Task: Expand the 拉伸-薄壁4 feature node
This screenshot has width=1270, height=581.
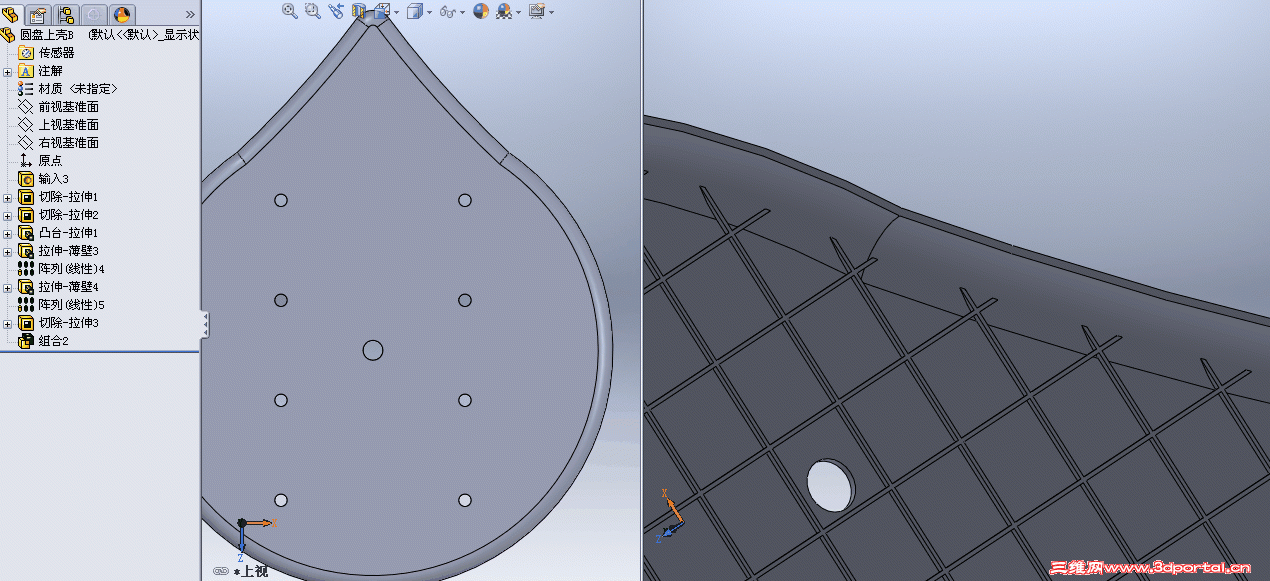Action: pyautogui.click(x=8, y=287)
